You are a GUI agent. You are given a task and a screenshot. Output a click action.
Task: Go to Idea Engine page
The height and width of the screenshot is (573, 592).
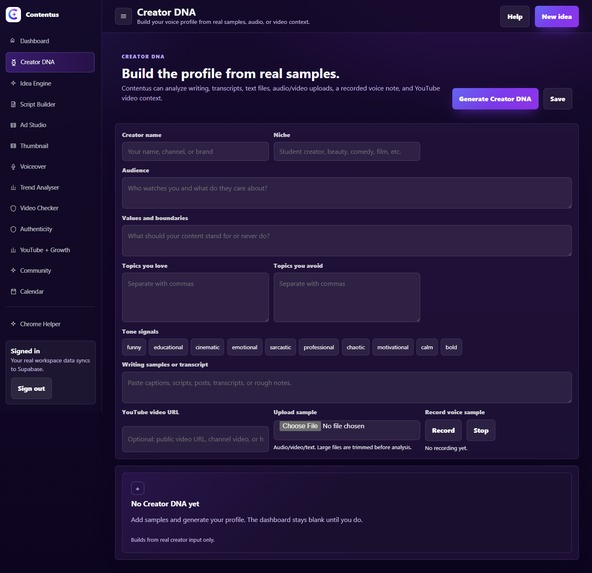[x=50, y=83]
